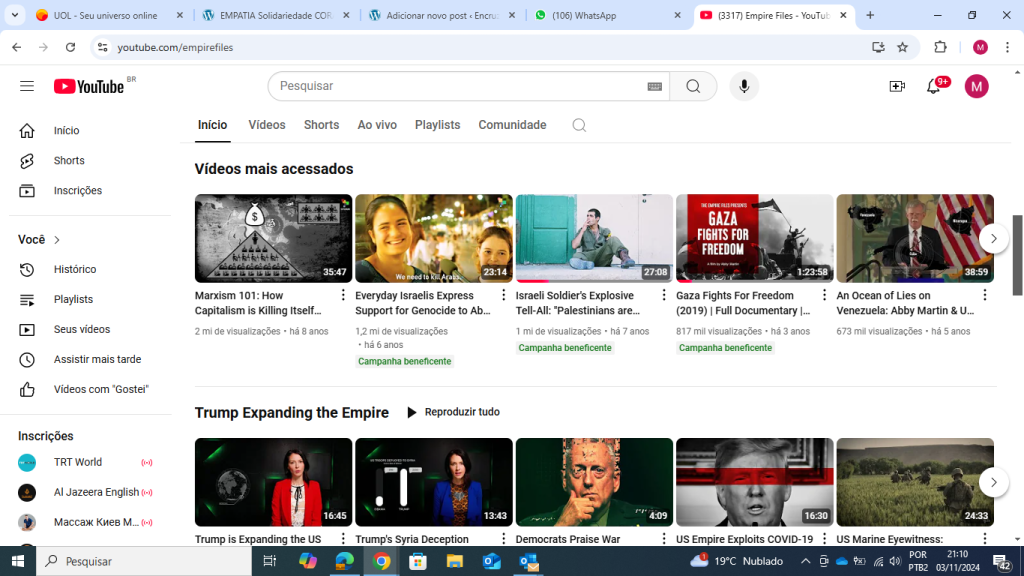The height and width of the screenshot is (576, 1024).
Task: Open the Comunidade channel tab
Action: point(512,125)
